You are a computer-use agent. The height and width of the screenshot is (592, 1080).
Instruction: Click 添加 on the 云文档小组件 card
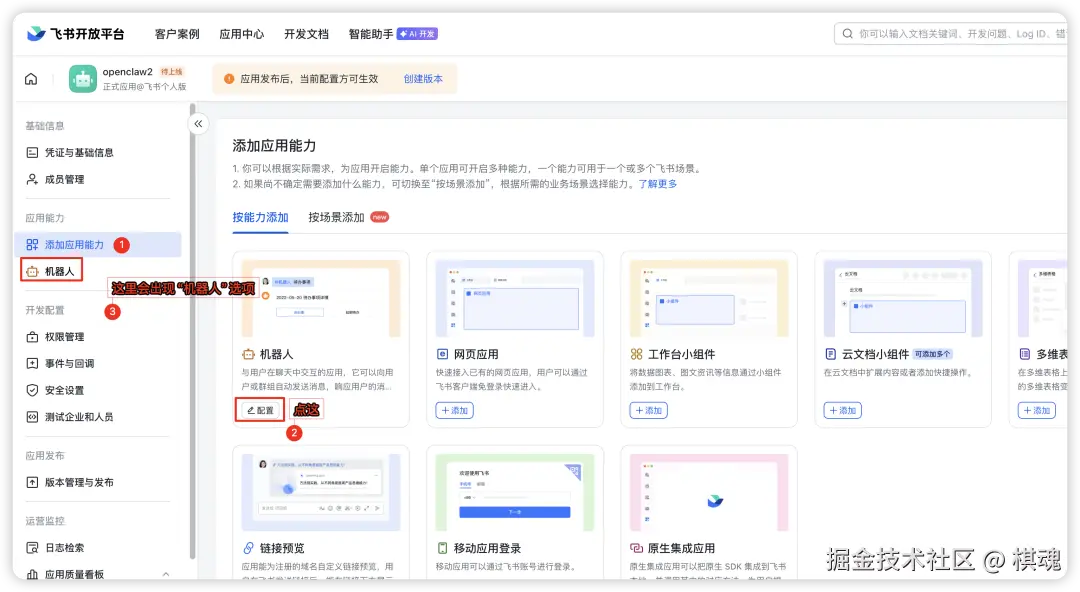point(843,410)
